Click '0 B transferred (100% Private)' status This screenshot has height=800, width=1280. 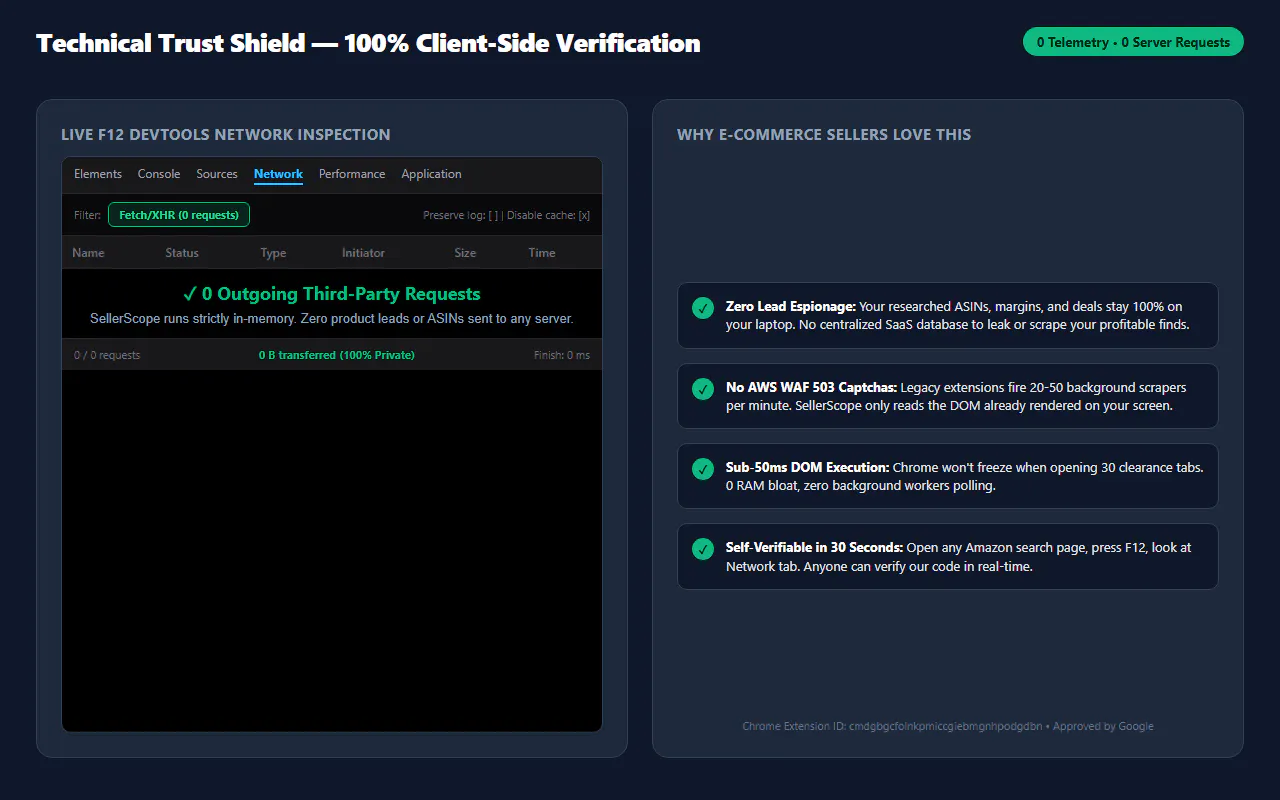[336, 355]
